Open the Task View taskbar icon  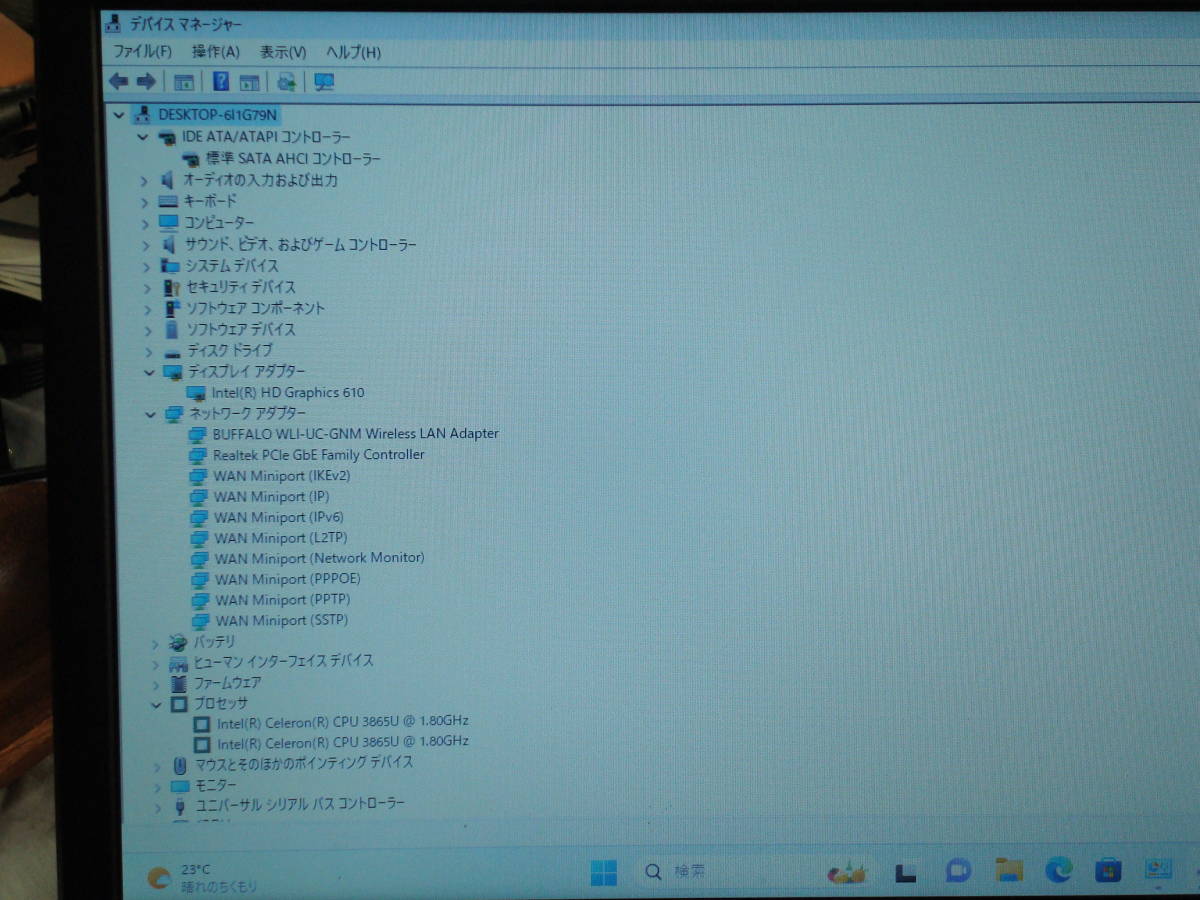(x=906, y=873)
